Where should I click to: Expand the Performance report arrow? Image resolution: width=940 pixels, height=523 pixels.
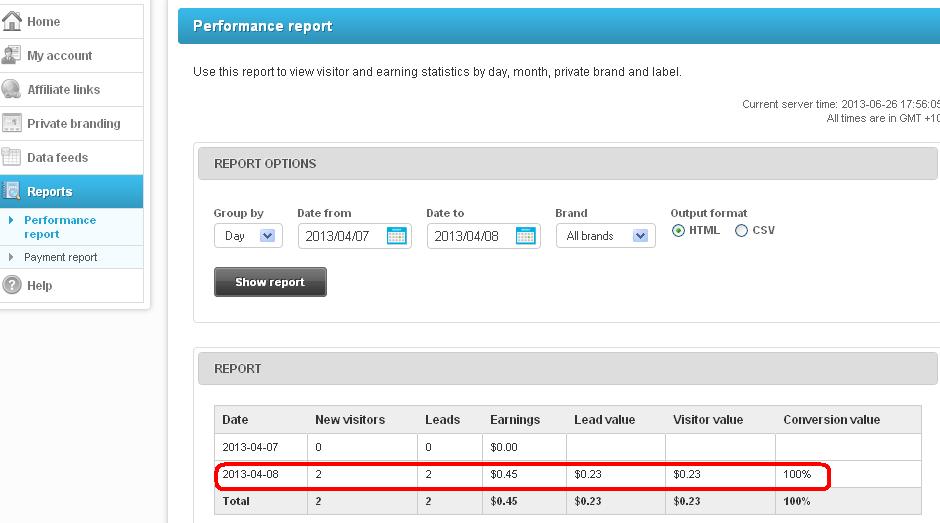pyautogui.click(x=11, y=220)
